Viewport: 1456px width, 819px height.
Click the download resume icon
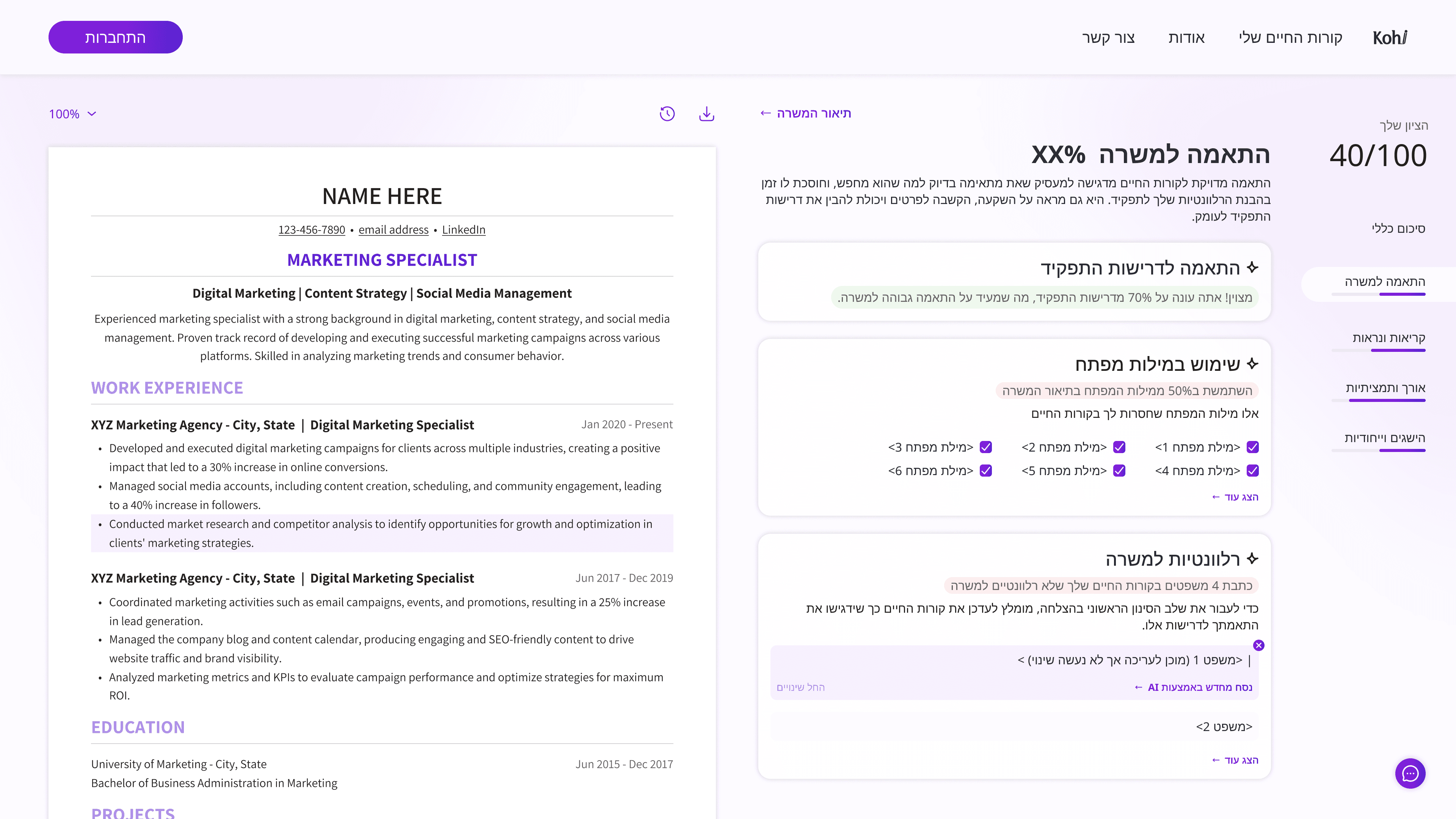pos(706,114)
